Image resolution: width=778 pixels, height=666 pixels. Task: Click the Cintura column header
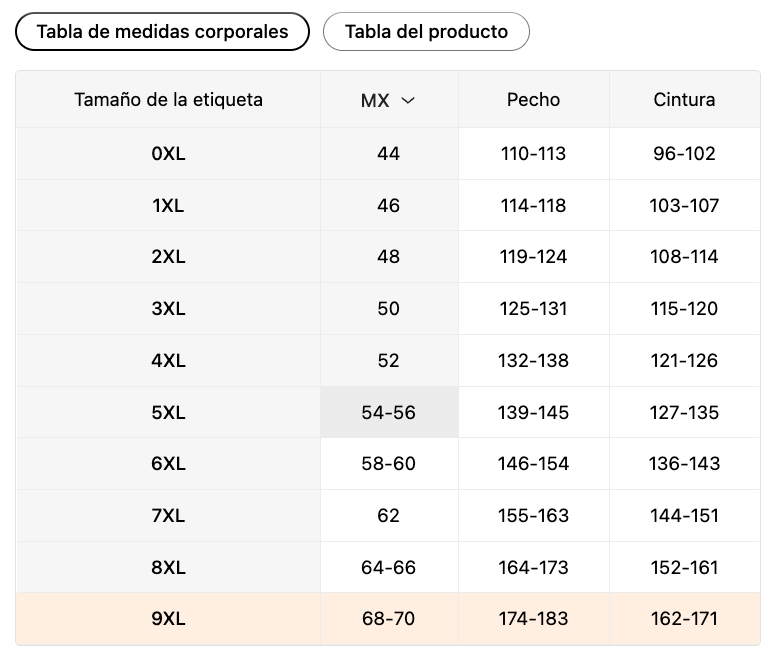coord(684,100)
